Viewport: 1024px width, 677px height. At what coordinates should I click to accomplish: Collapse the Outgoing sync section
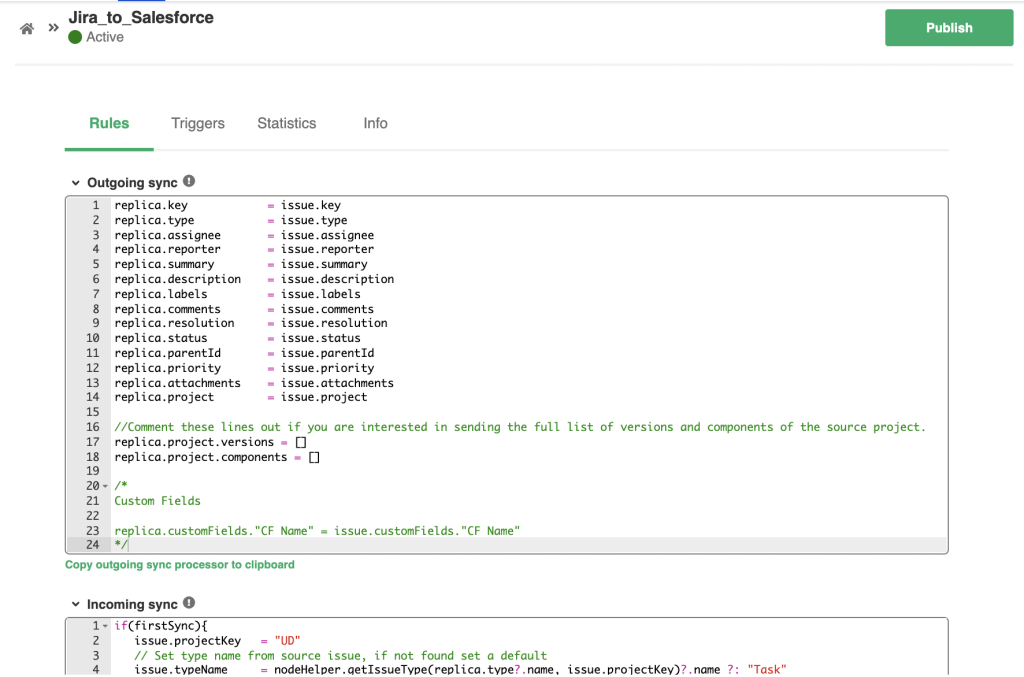(x=76, y=183)
